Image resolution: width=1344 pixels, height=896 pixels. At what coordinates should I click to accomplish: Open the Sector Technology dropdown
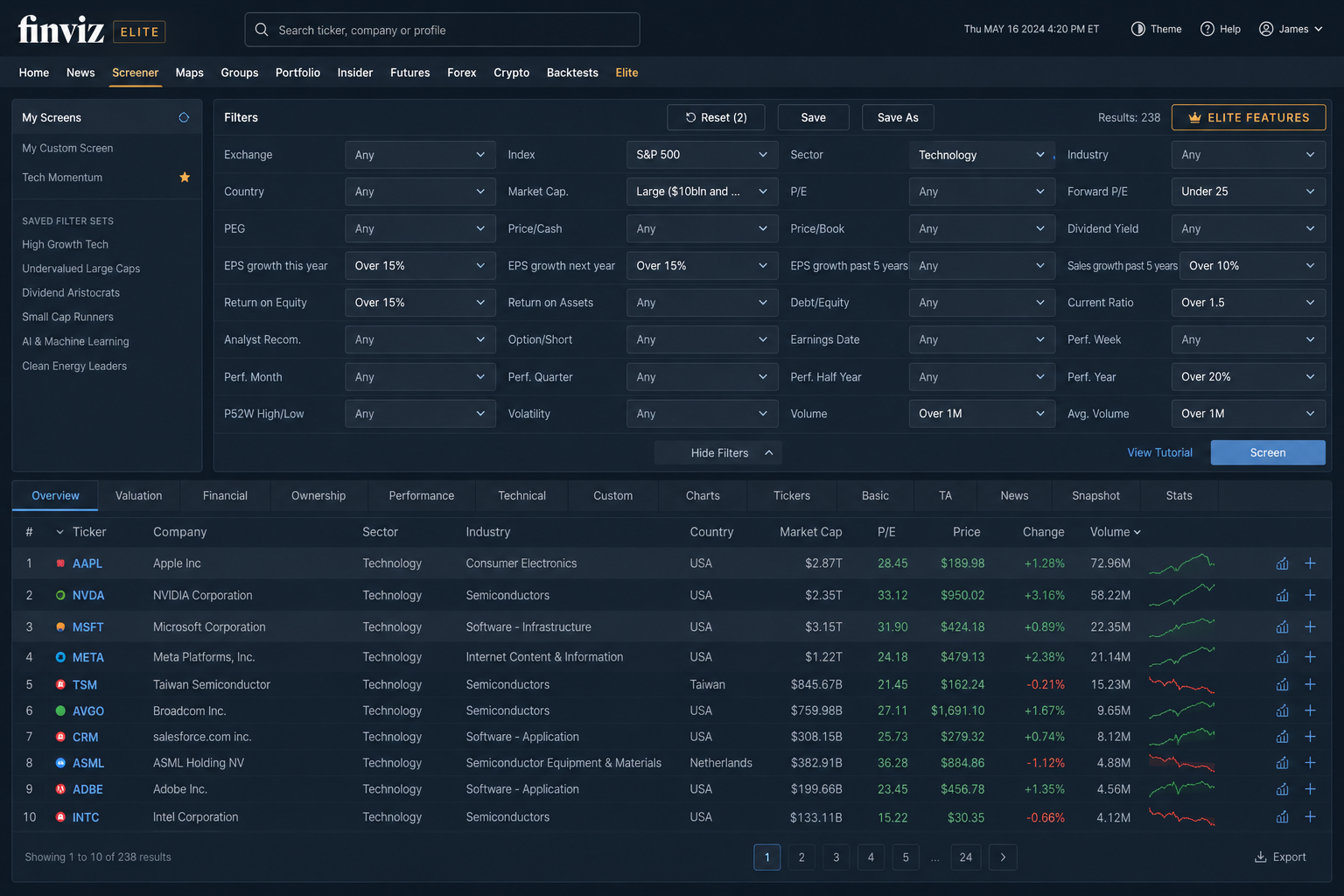coord(982,155)
